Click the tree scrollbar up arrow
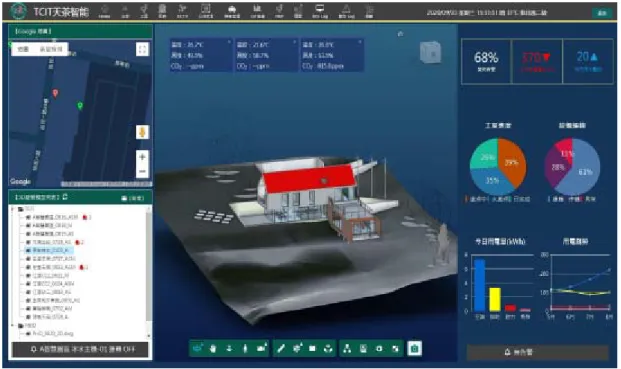Viewport: 621px width, 369px height. tap(149, 208)
